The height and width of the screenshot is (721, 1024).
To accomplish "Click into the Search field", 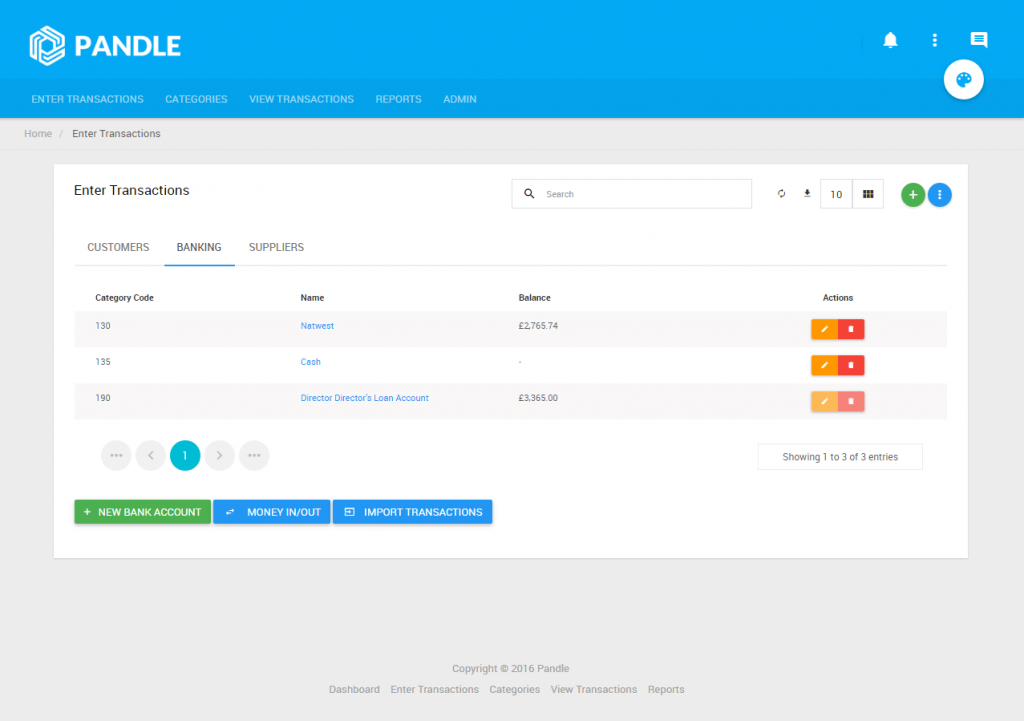I will point(632,194).
